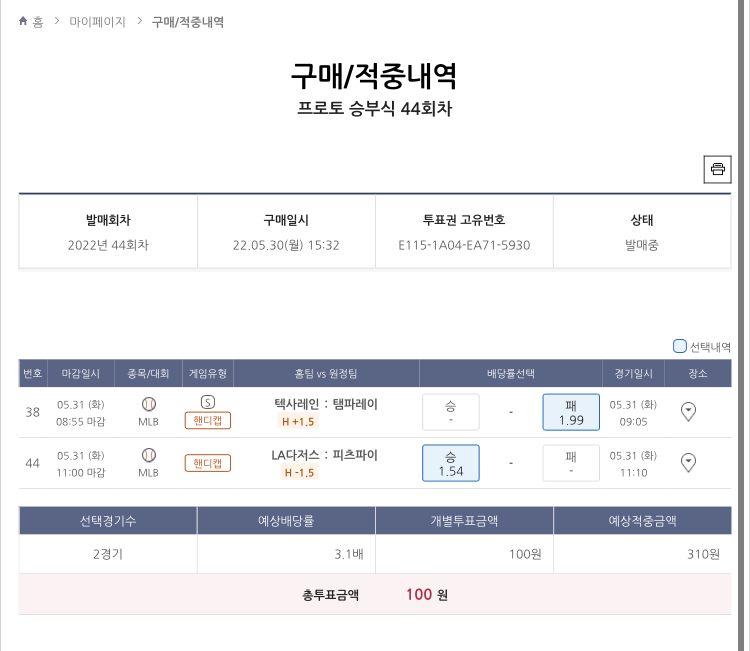Click the H +1.5 handicap label
The width and height of the screenshot is (750, 651).
298,421
